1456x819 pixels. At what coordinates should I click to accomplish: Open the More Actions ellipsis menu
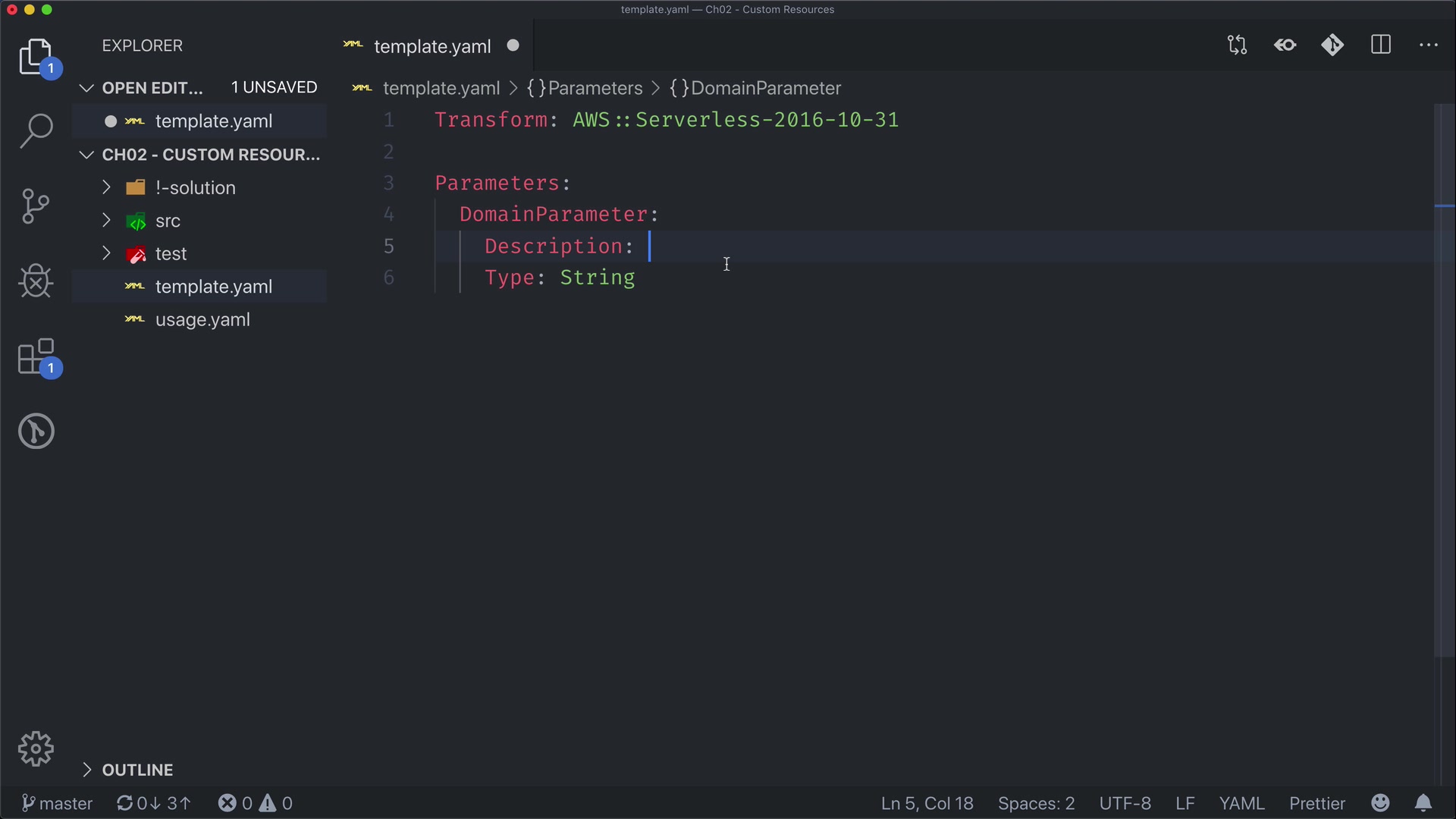click(x=1429, y=45)
